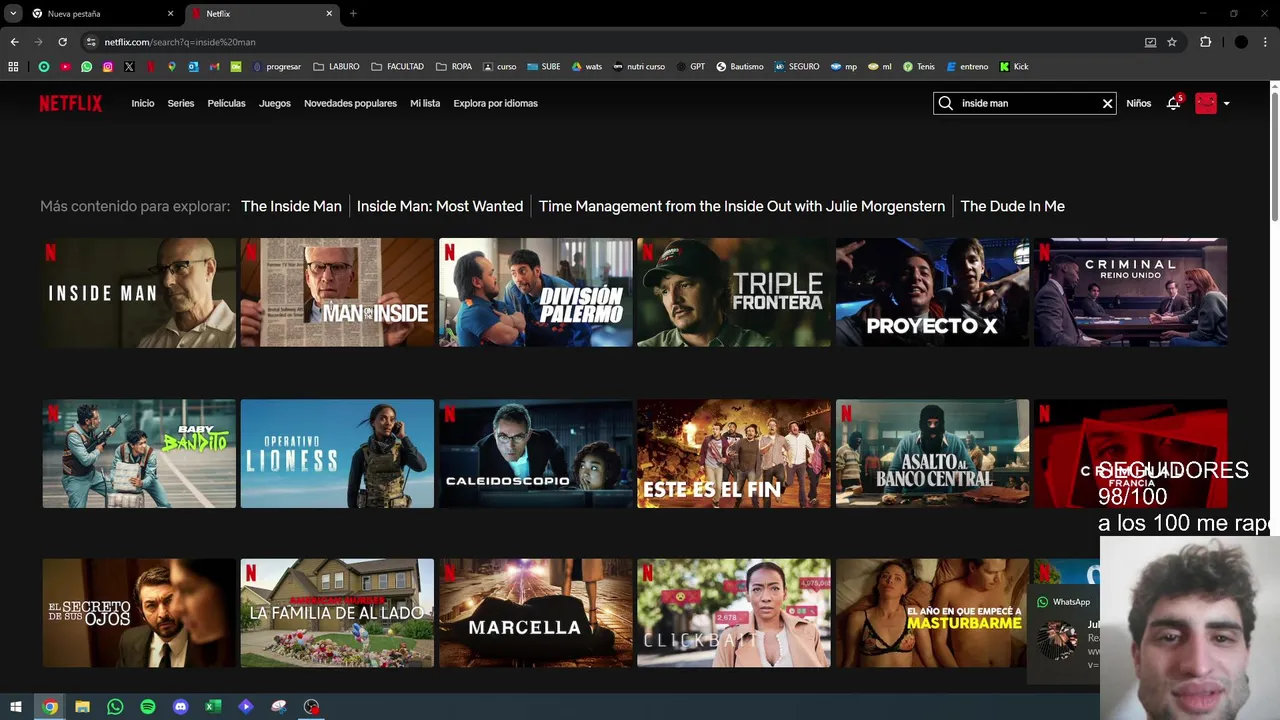The width and height of the screenshot is (1280, 720).
Task: Open the Marcella card
Action: (536, 613)
